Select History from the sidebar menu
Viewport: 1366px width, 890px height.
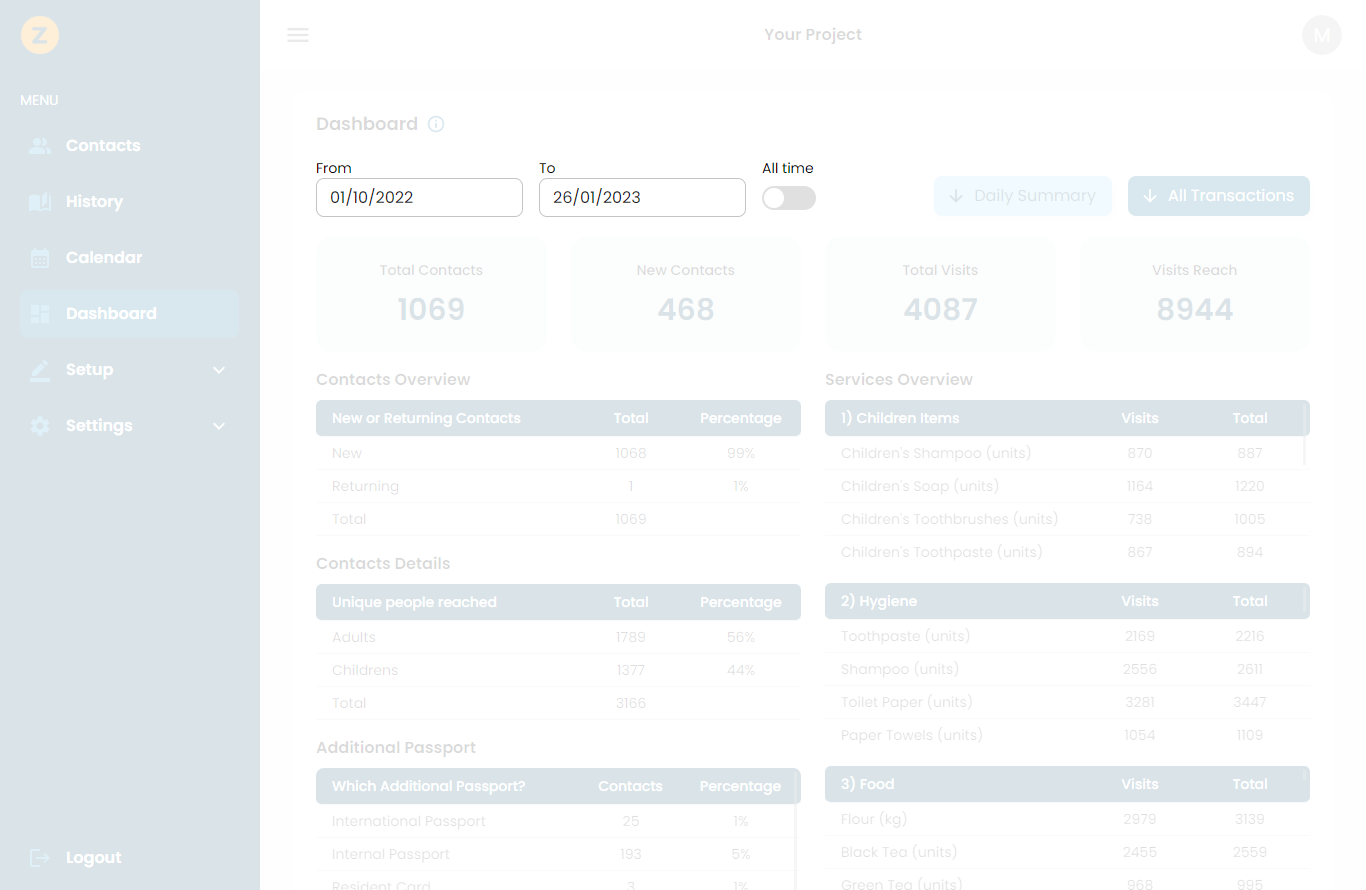click(94, 201)
